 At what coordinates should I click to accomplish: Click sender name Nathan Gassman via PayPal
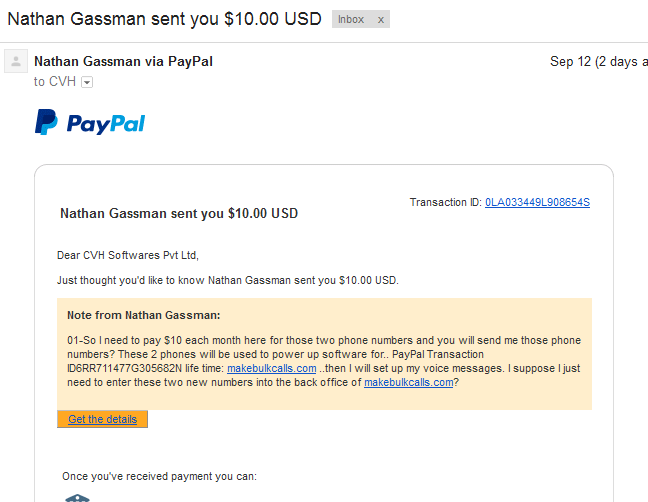123,62
